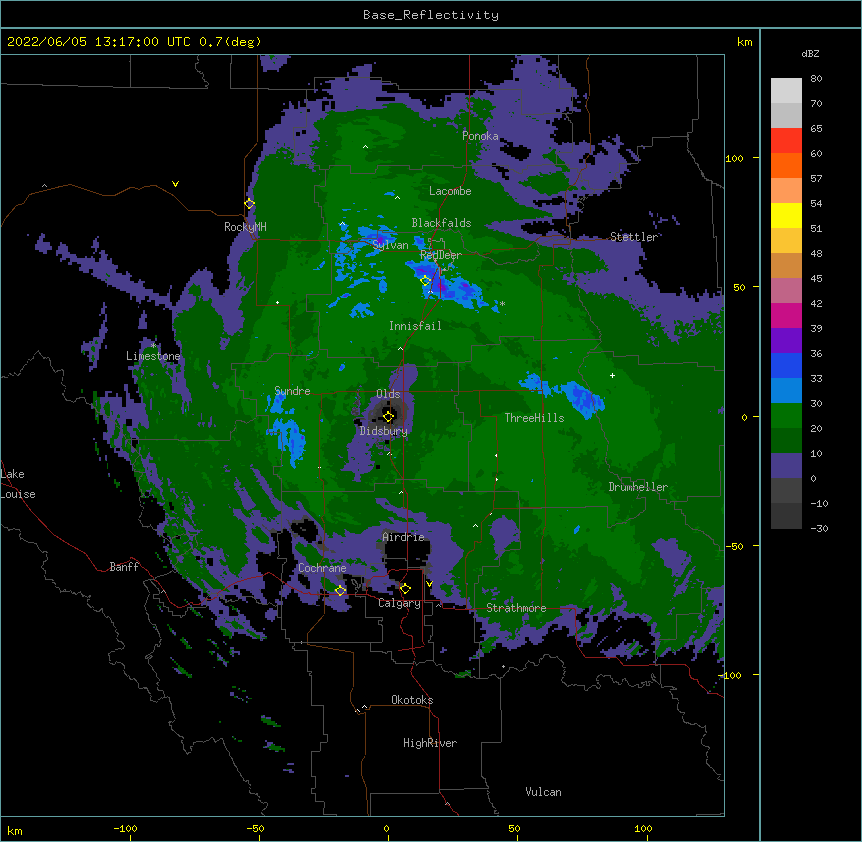Screen dimensions: 862x842
Task: Click the Base_Reflectivity title text
Action: coord(431,15)
